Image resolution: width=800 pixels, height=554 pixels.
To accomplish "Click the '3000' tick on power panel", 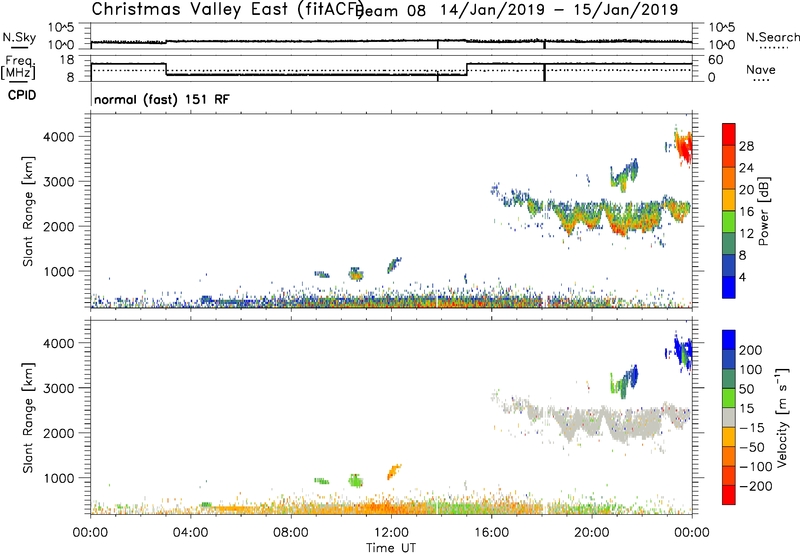I will click(59, 182).
